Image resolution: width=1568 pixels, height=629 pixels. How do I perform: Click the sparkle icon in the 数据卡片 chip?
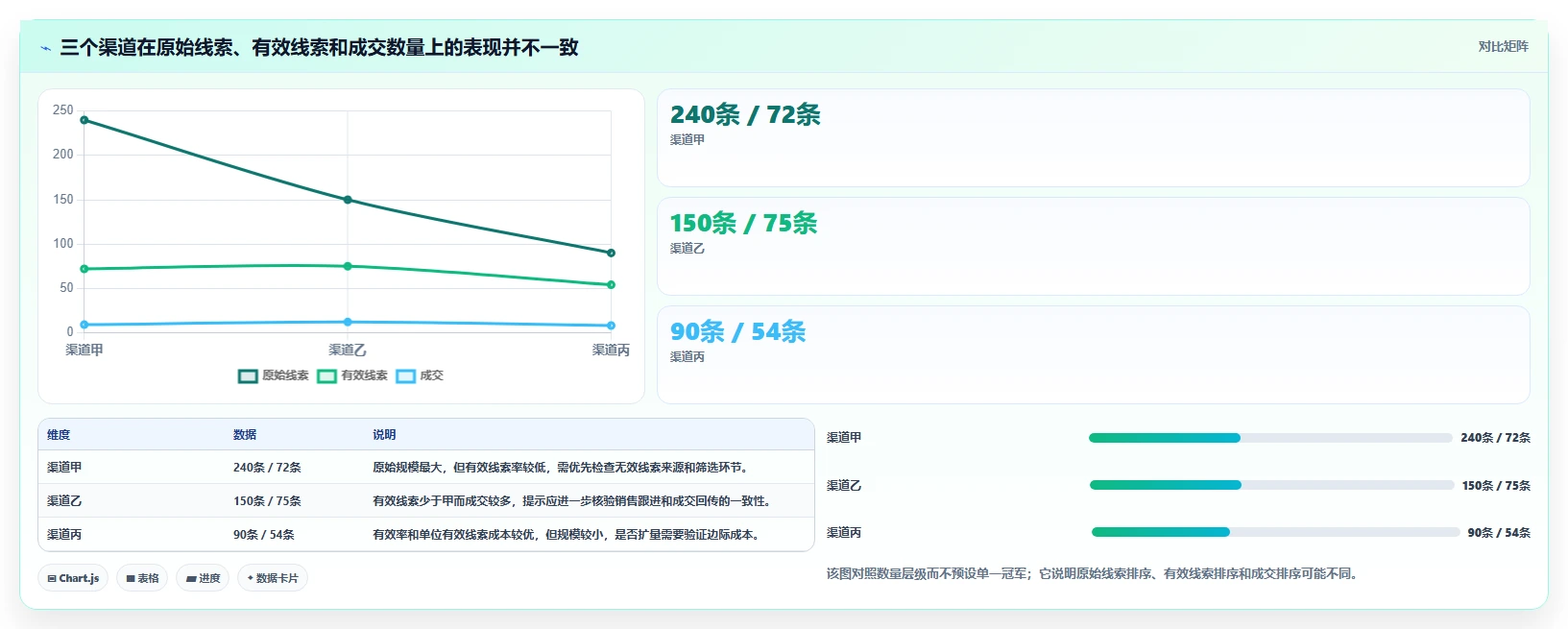coord(251,578)
